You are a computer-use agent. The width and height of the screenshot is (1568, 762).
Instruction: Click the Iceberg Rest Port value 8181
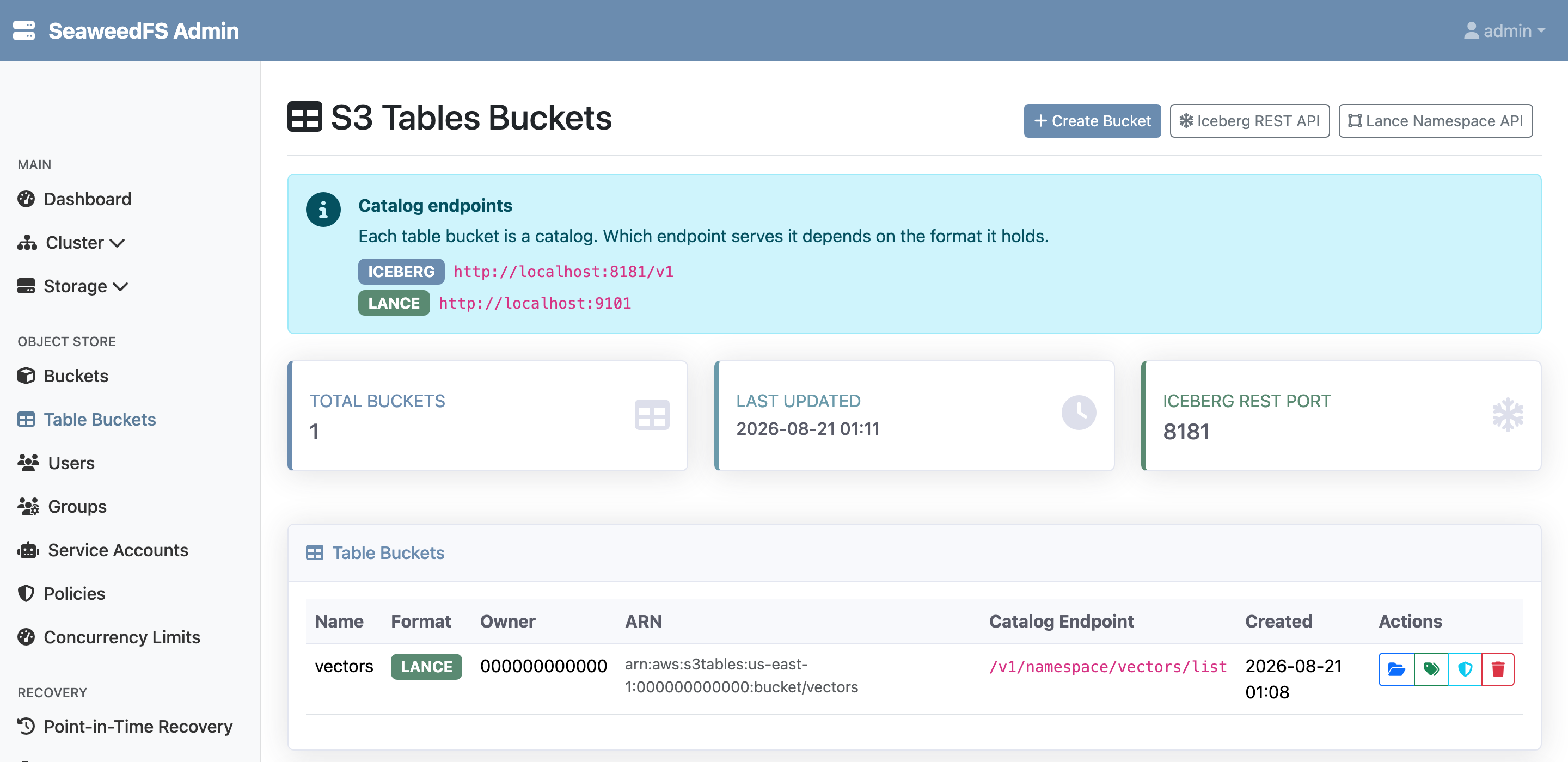point(1186,431)
